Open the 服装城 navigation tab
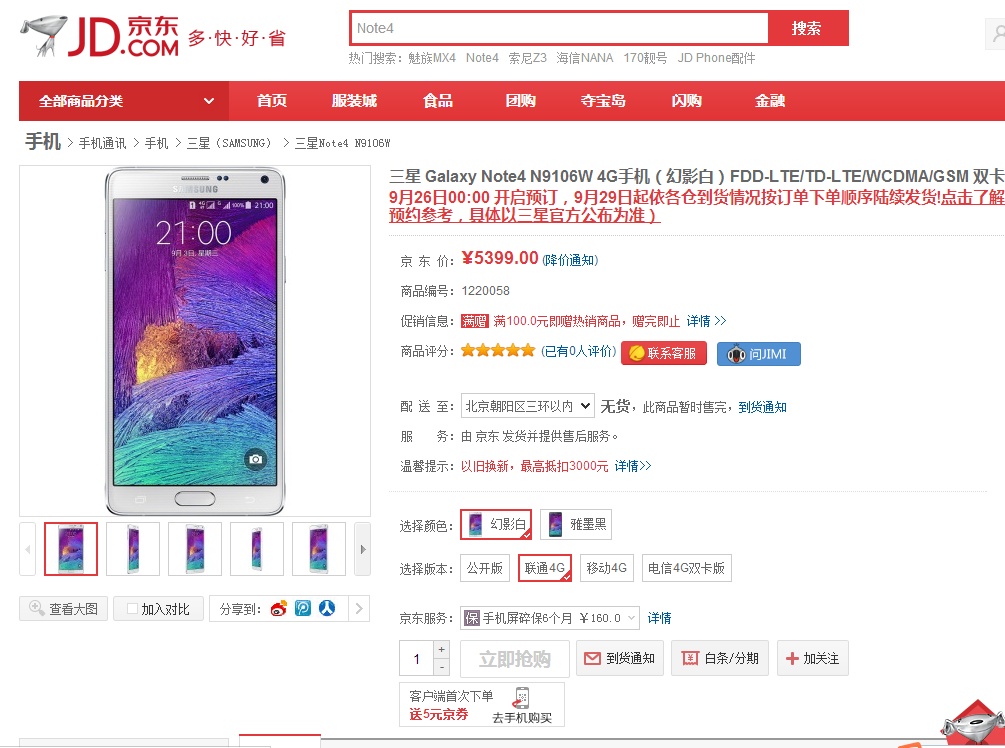1005x748 pixels. pyautogui.click(x=354, y=101)
